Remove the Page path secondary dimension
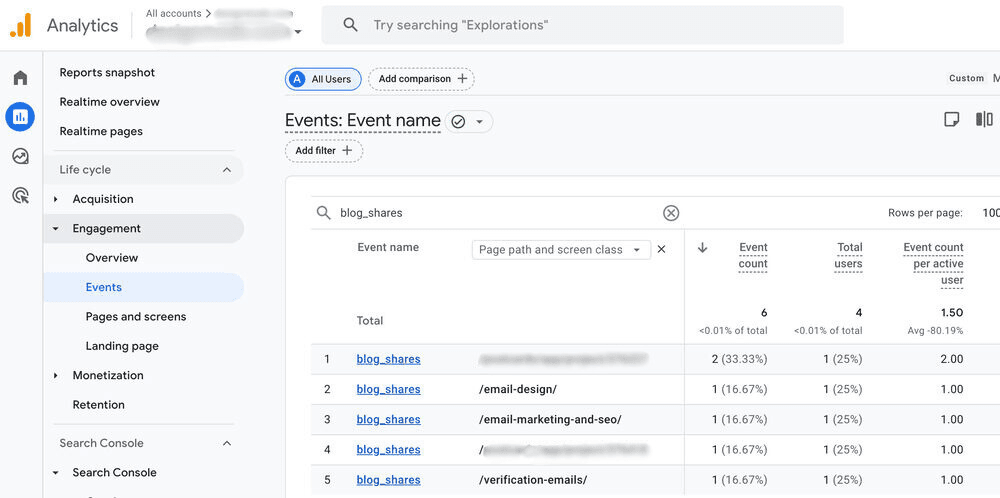This screenshot has height=498, width=1000. click(661, 249)
